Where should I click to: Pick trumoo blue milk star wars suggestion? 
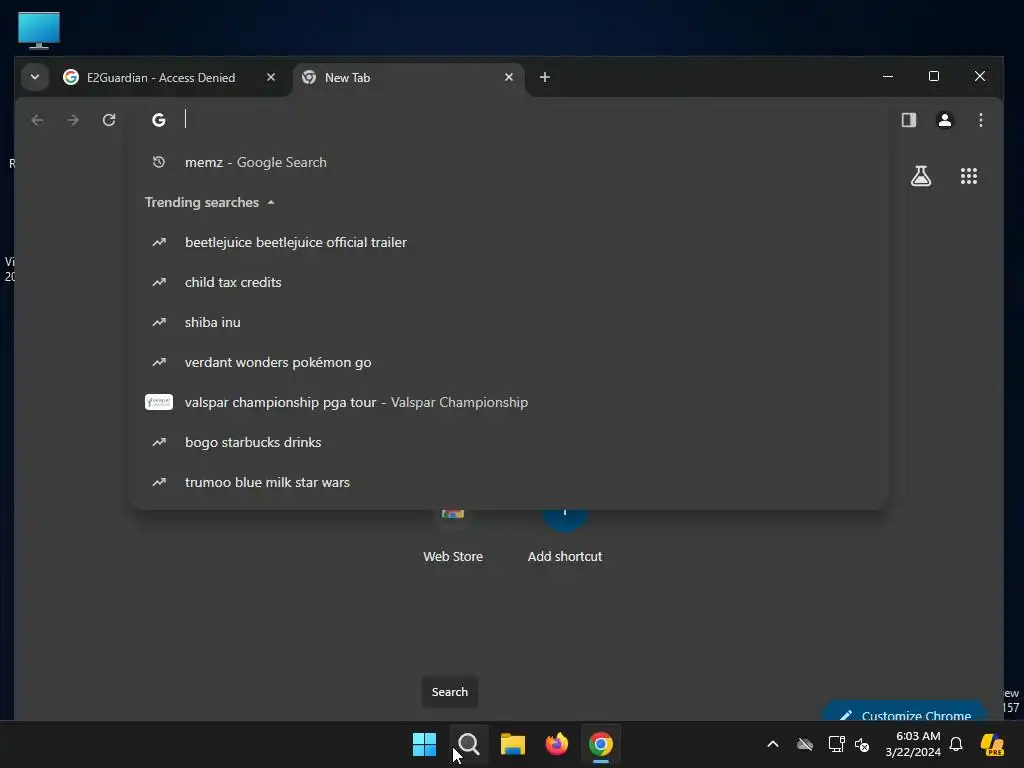pos(509,482)
